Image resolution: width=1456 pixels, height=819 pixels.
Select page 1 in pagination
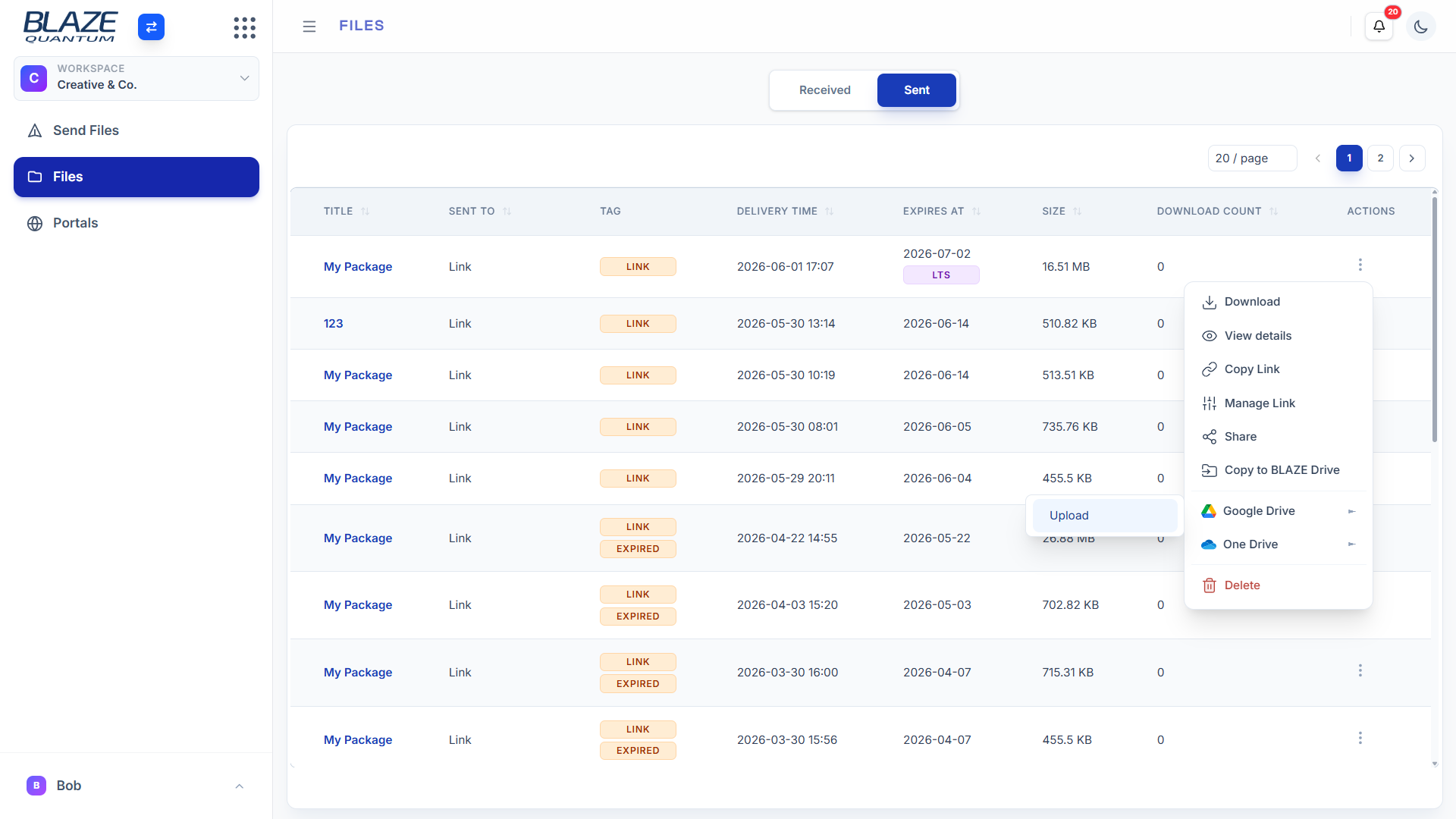1349,158
